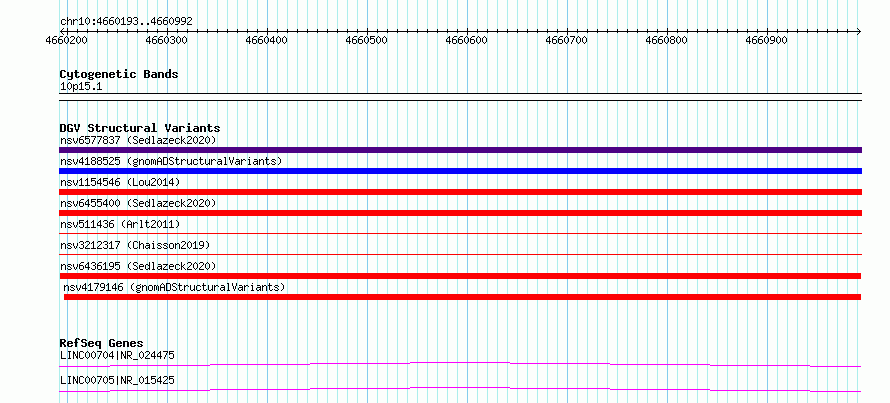Click the RefSeq Genes track title
The height and width of the screenshot is (403, 890).
pos(102,343)
